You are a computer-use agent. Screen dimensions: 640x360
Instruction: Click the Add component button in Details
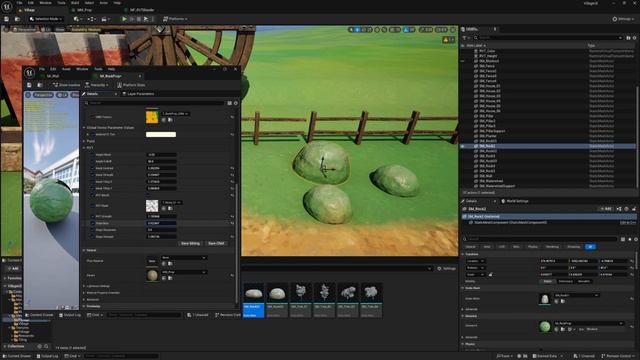(606, 209)
